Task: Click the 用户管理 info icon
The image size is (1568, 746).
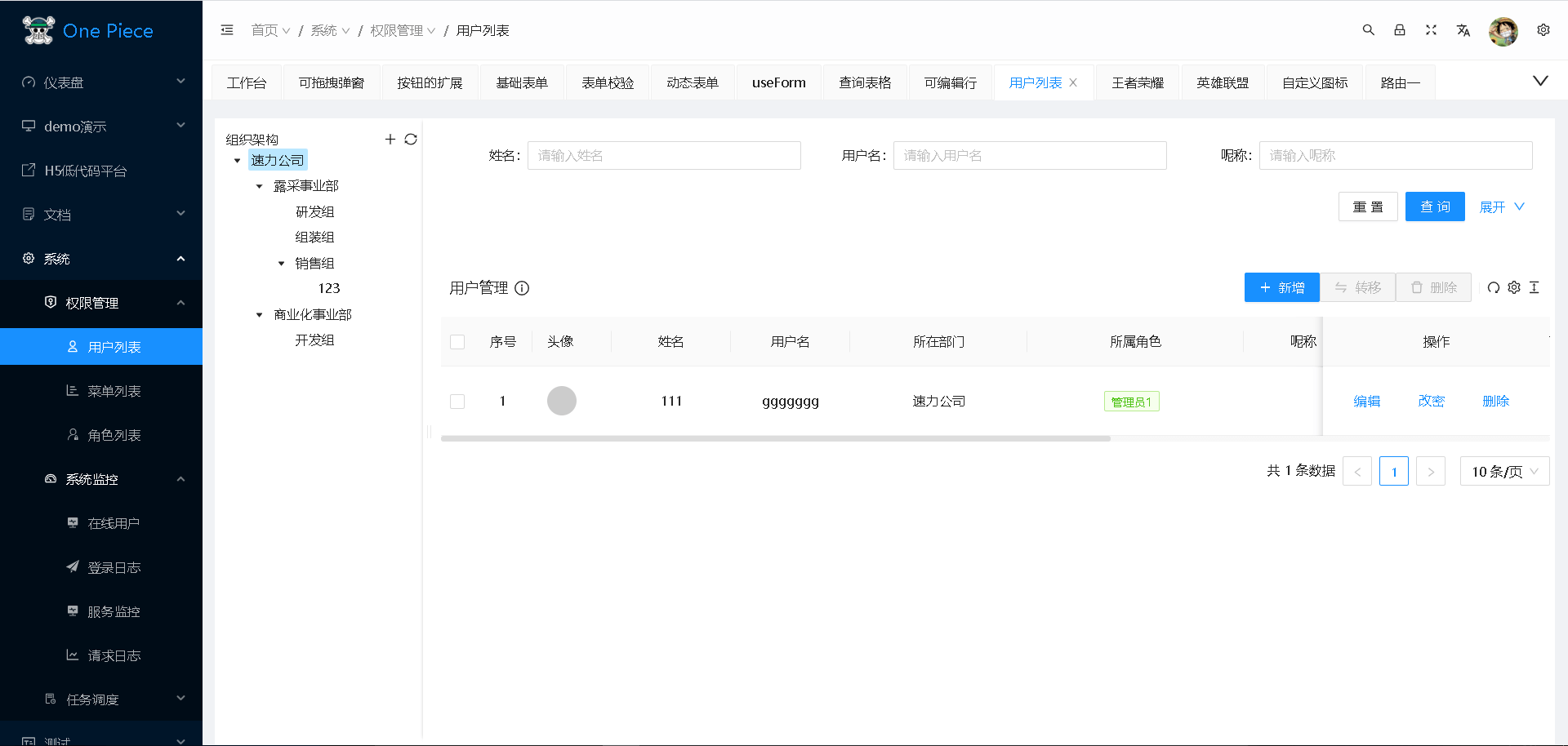Action: click(522, 288)
